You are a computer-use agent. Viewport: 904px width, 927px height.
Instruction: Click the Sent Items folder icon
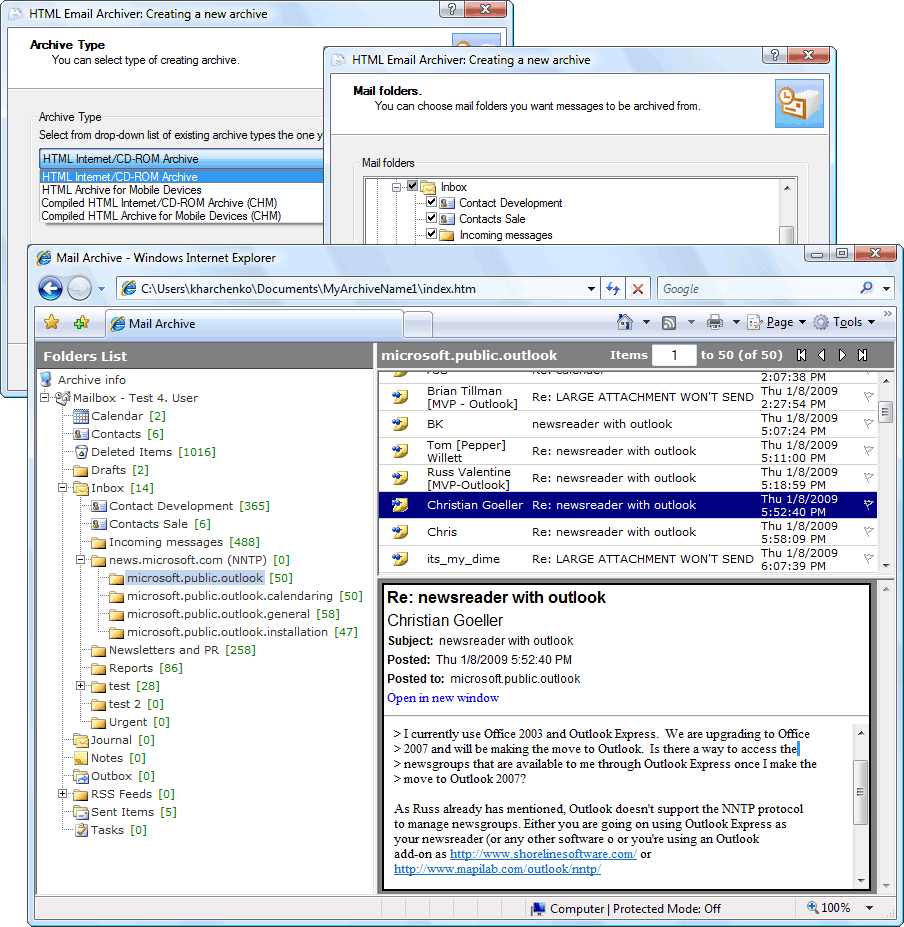click(80, 812)
